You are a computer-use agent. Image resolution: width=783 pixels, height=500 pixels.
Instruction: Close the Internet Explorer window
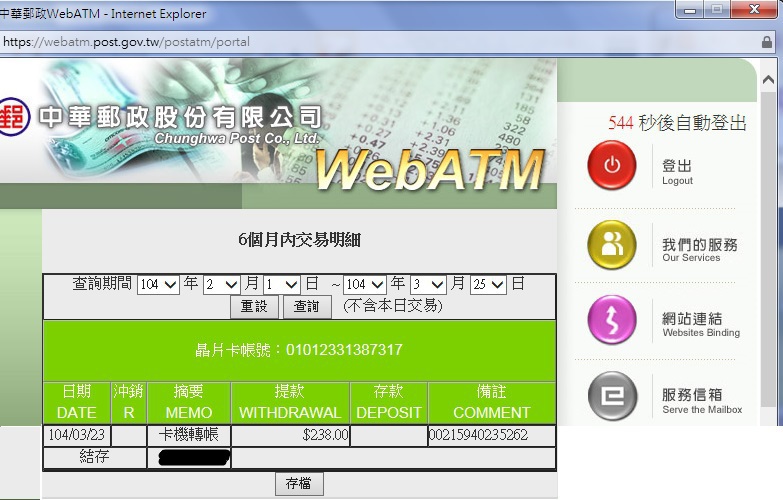pos(755,9)
